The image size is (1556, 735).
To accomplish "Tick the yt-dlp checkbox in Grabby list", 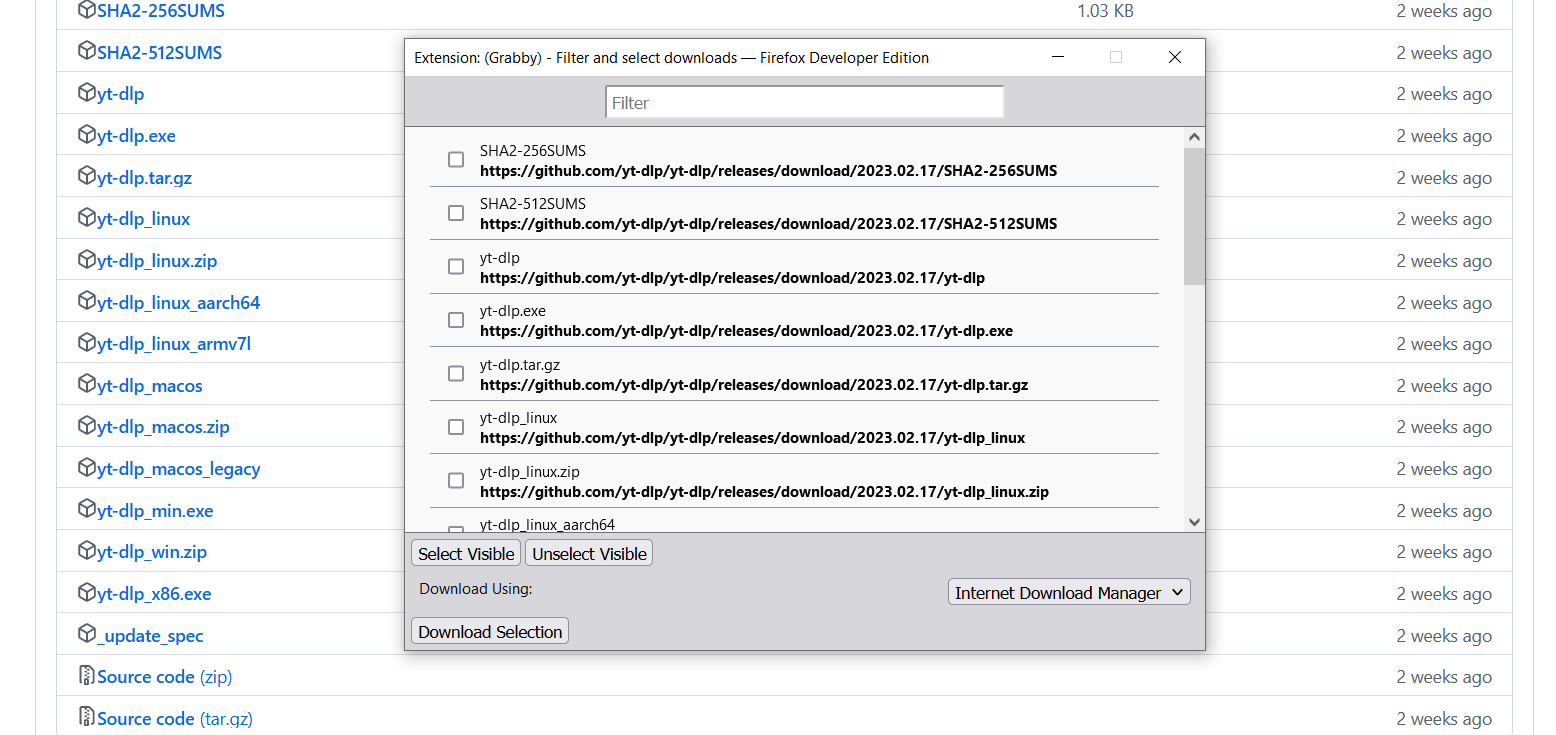I will click(x=456, y=267).
